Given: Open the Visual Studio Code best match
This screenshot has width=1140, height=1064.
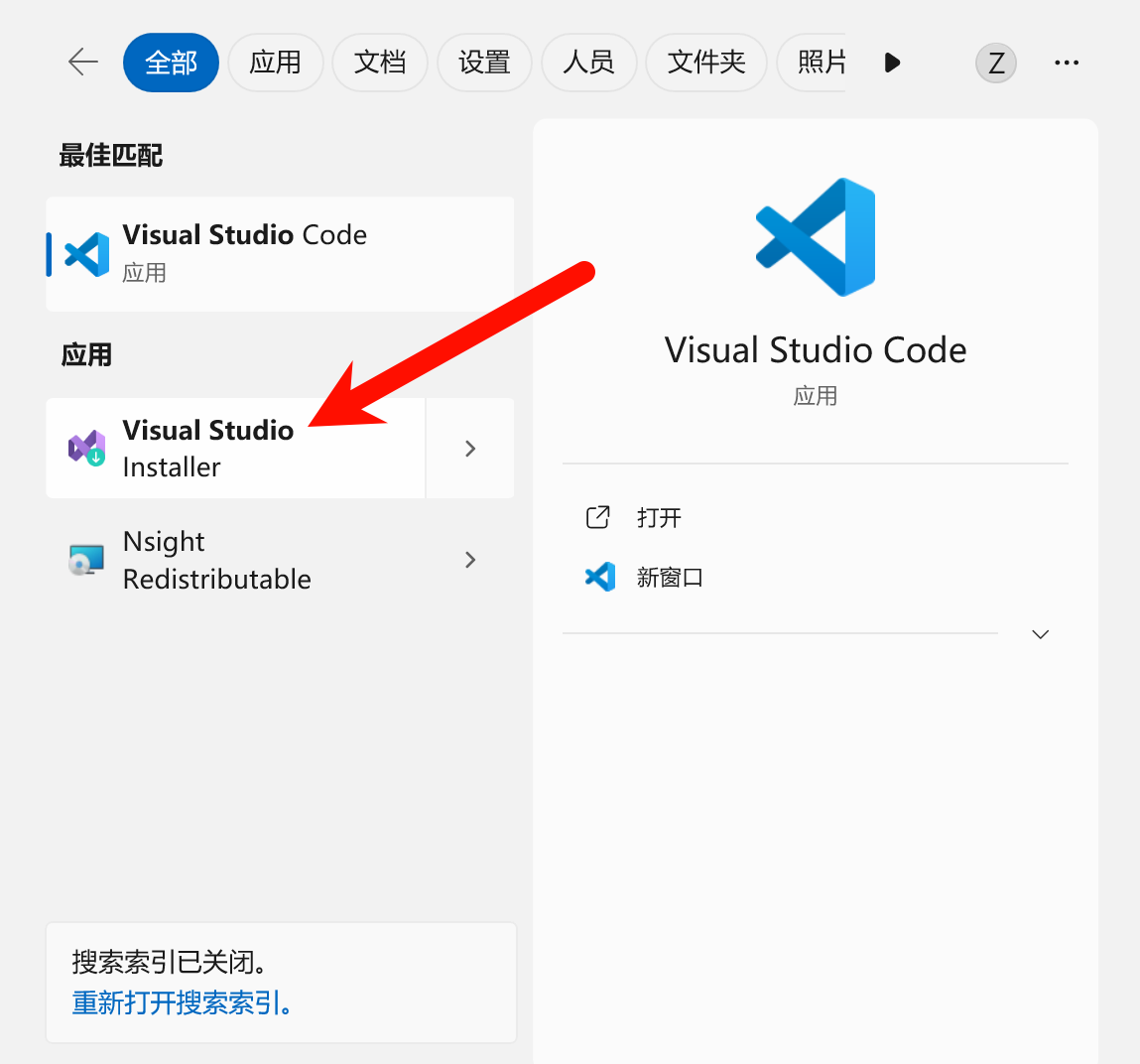Looking at the screenshot, I should pyautogui.click(x=280, y=254).
